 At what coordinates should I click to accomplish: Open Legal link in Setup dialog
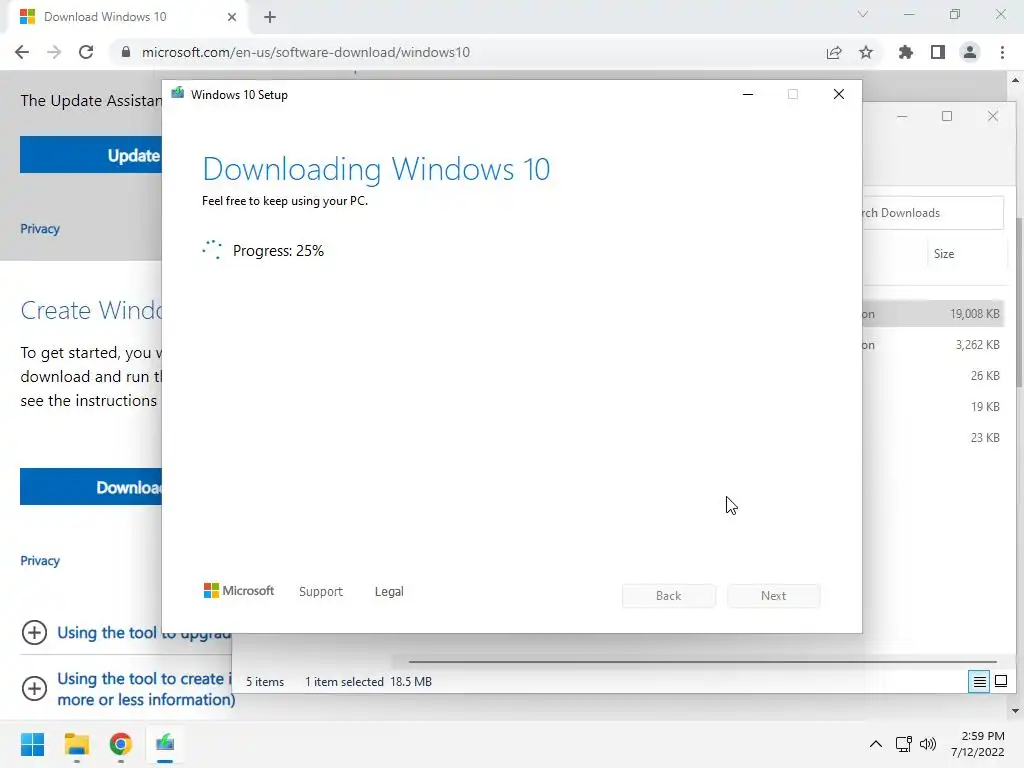[x=389, y=592]
